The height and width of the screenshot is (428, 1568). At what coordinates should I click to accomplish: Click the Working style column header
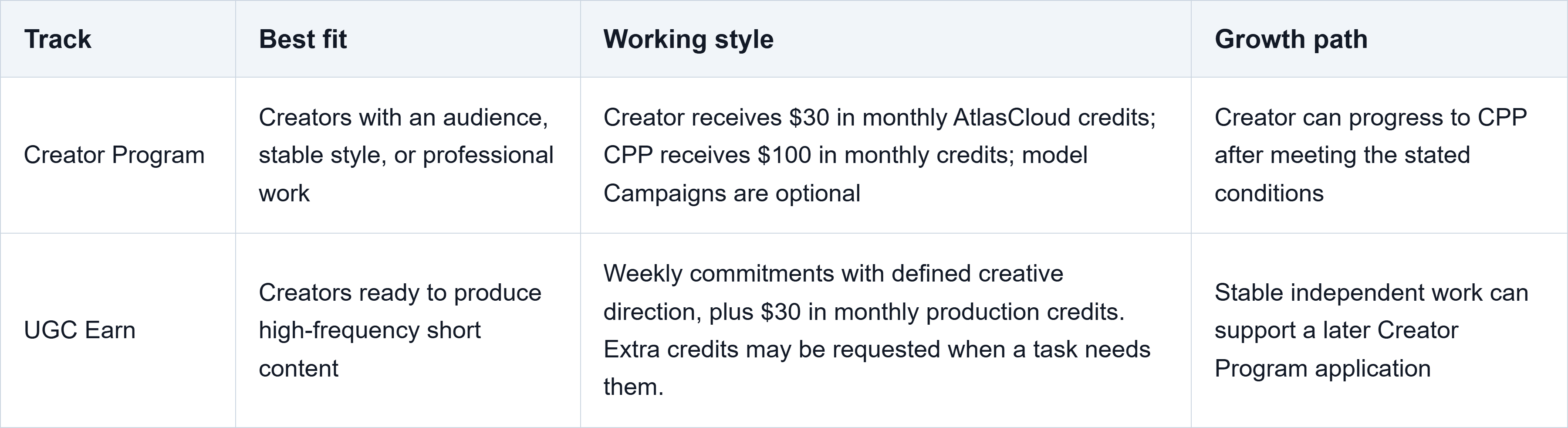pos(885,39)
